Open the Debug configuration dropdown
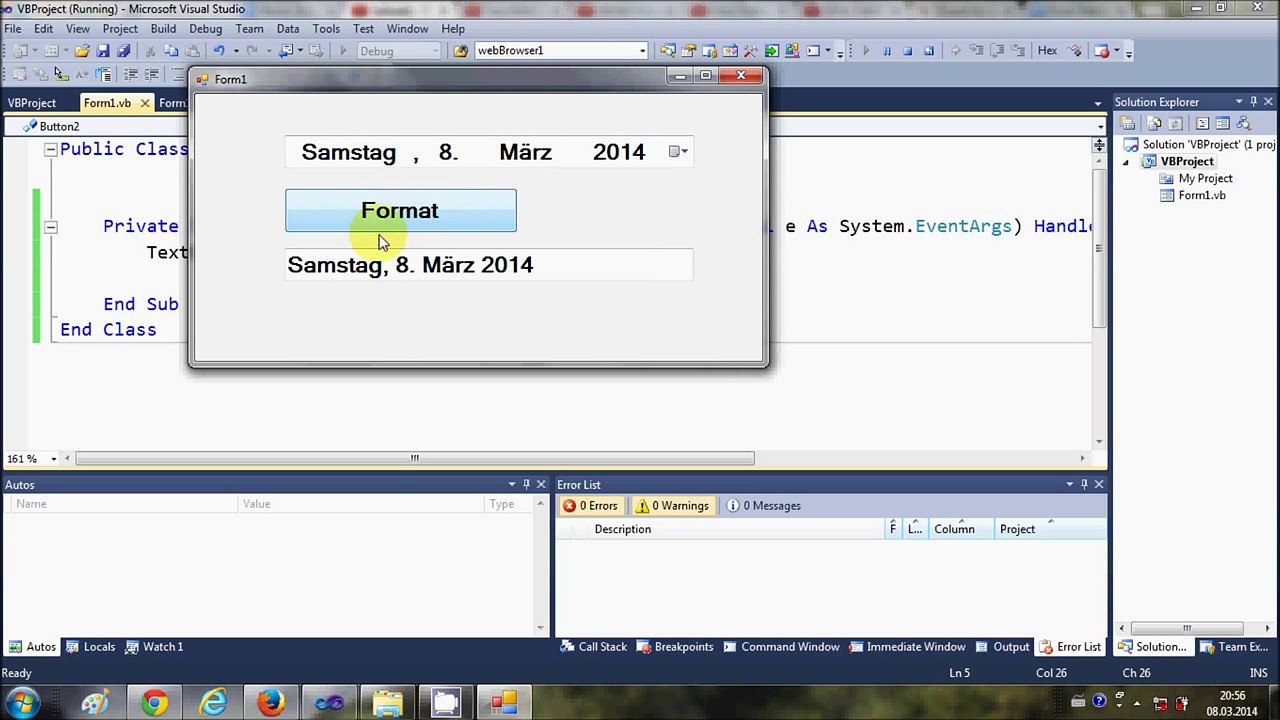 click(x=434, y=51)
